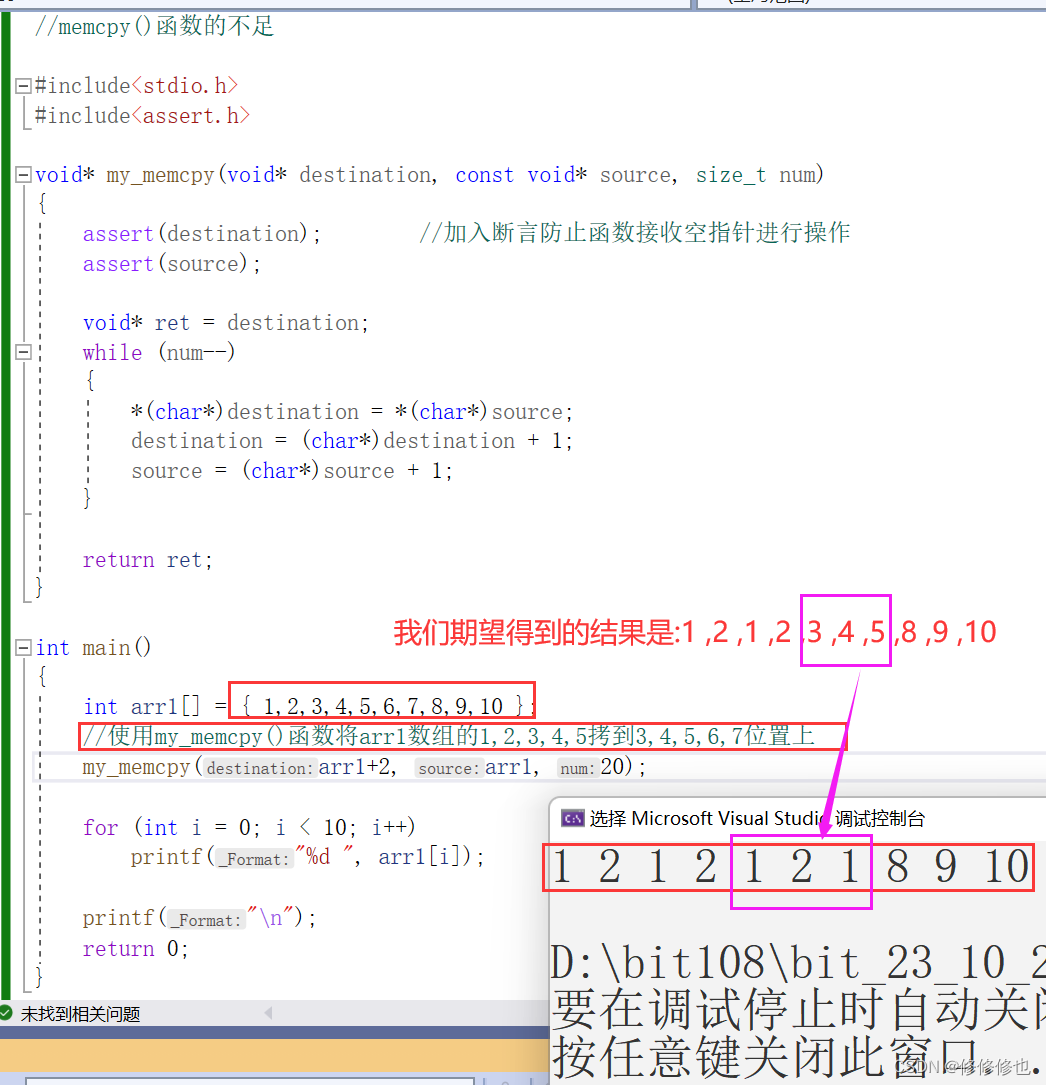
Task: Click the 'return 0;' line
Action: pos(135,949)
